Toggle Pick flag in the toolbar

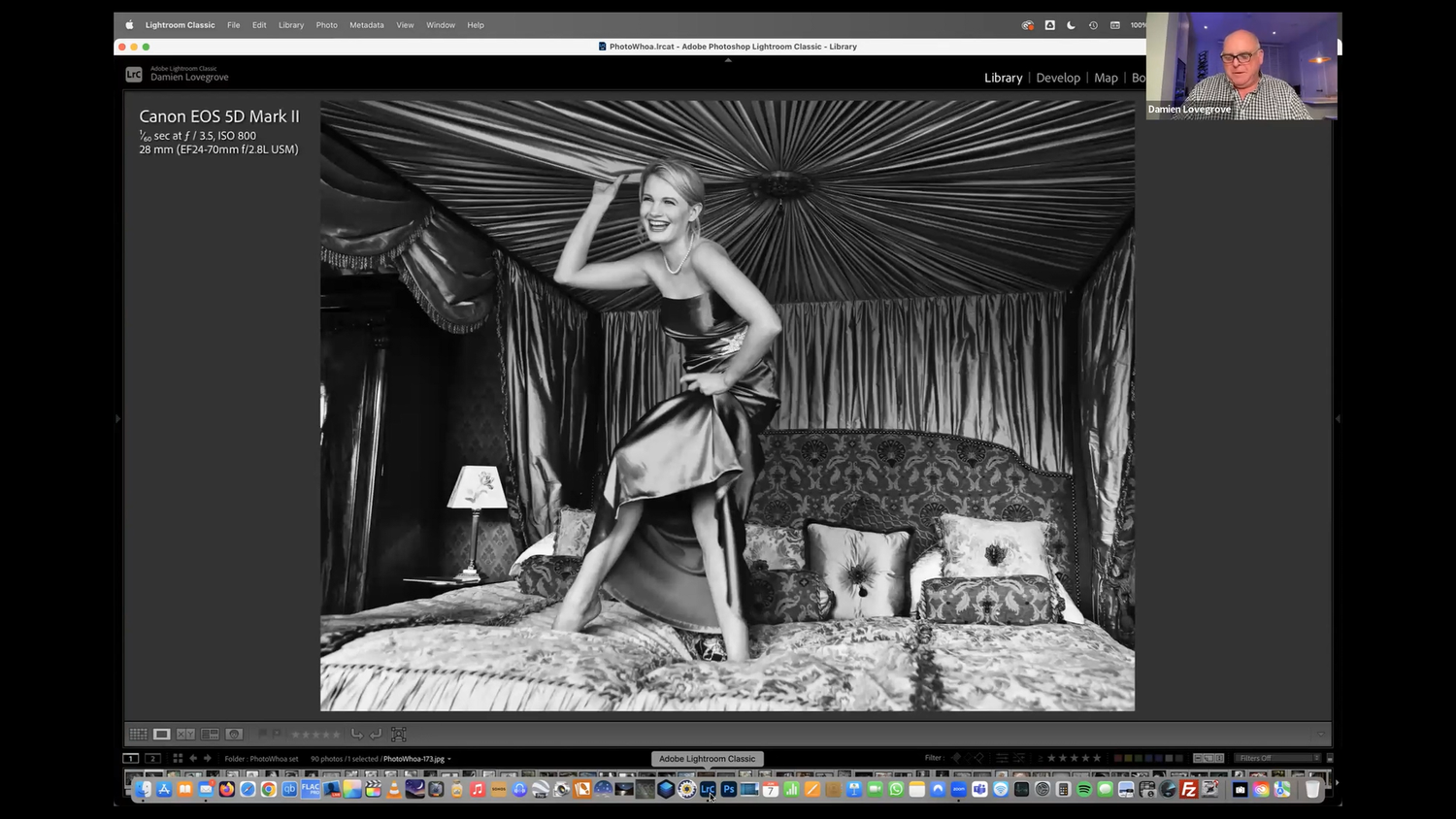262,735
